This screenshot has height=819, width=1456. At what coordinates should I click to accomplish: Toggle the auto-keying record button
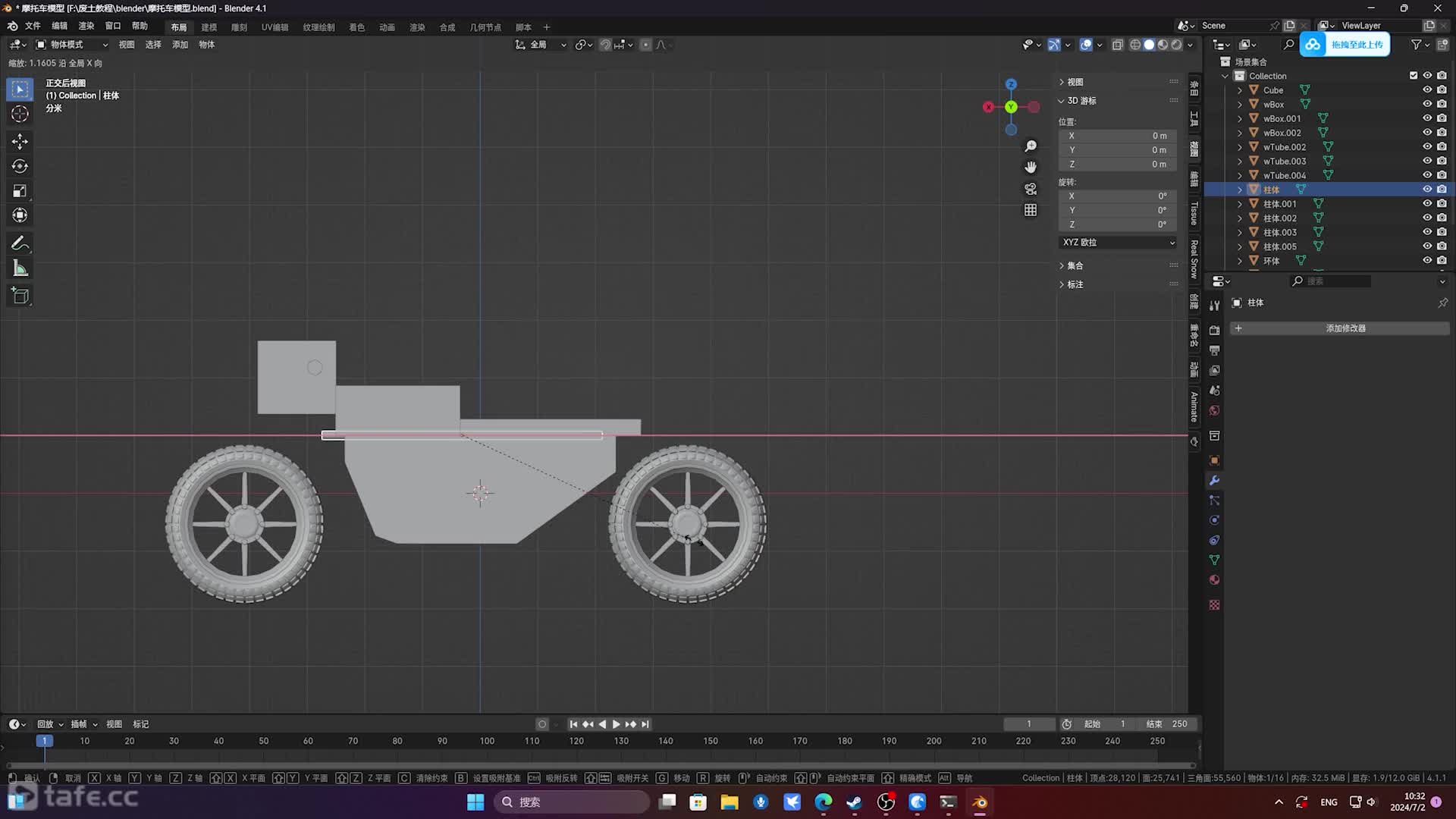click(x=541, y=724)
